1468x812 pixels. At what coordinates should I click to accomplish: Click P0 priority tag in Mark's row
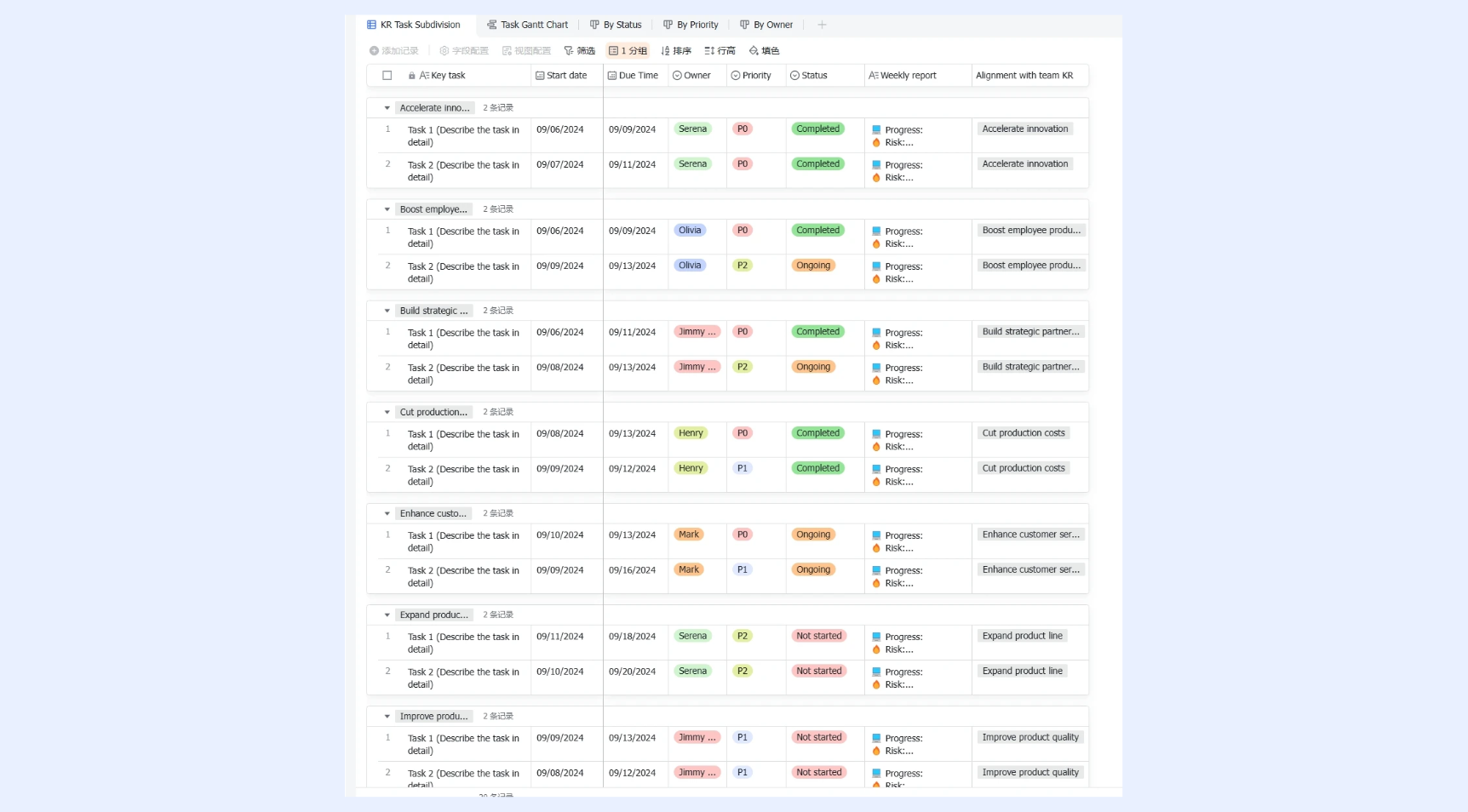click(743, 535)
